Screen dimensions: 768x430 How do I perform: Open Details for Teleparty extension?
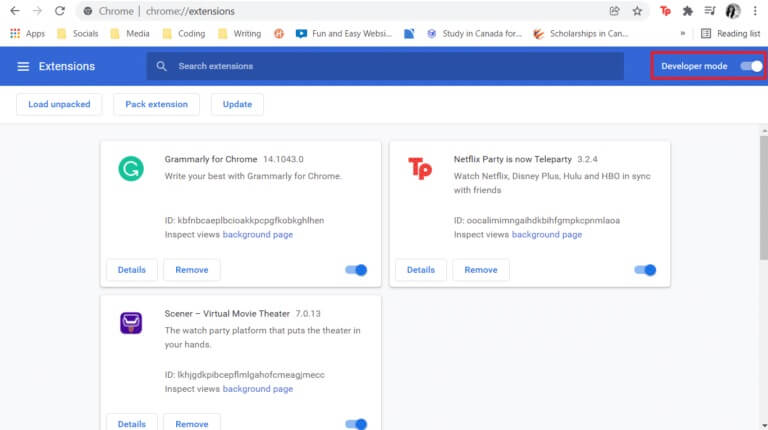click(x=421, y=270)
